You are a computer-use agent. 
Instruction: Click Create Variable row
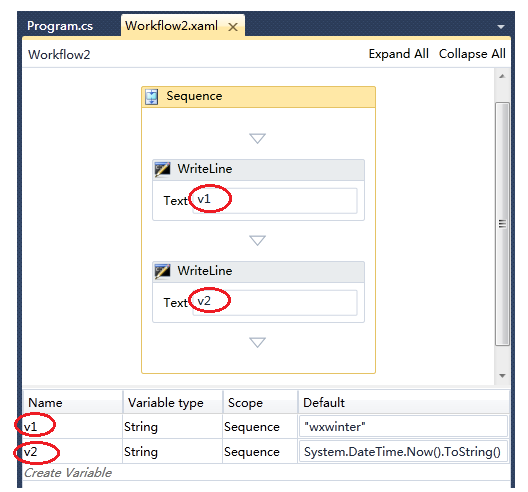[266, 472]
